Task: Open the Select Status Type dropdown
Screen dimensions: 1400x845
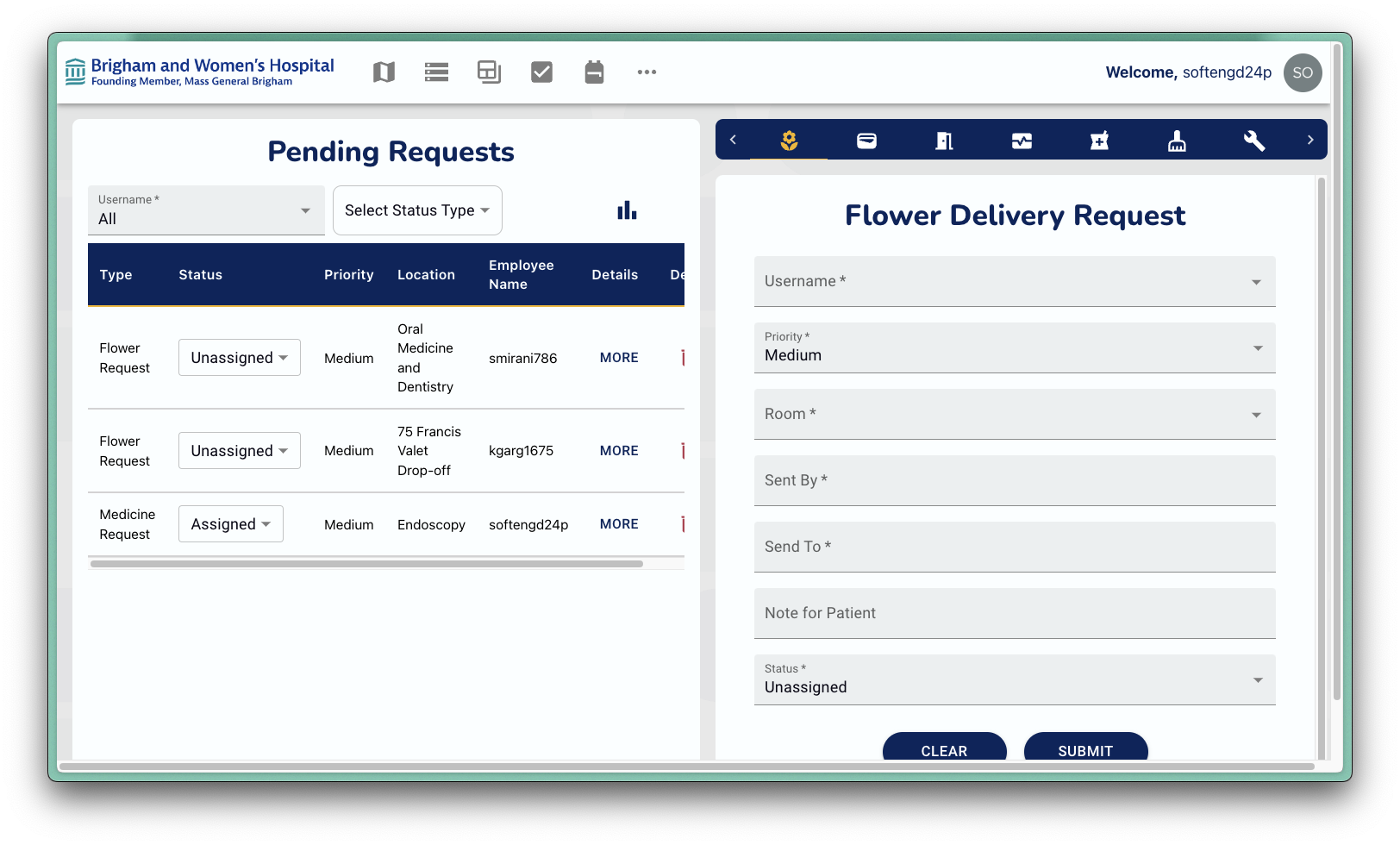Action: point(417,210)
